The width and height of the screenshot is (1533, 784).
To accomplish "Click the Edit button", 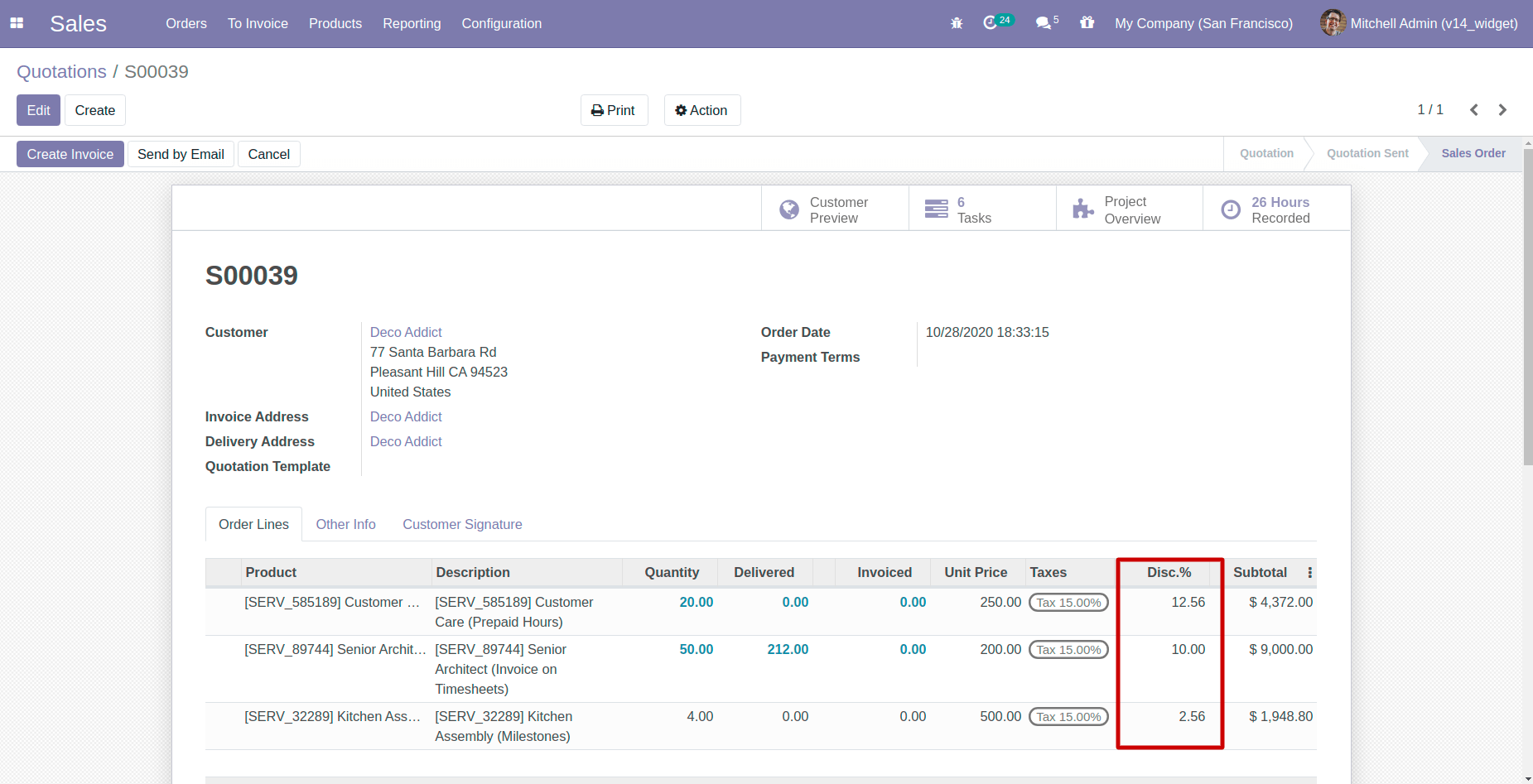I will pos(38,110).
